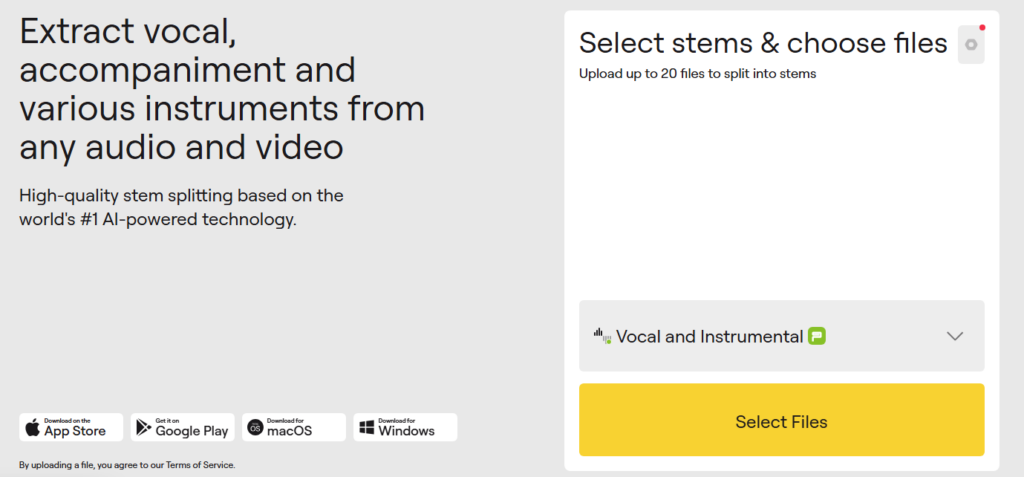Click Get it on Google Play text

point(192,427)
